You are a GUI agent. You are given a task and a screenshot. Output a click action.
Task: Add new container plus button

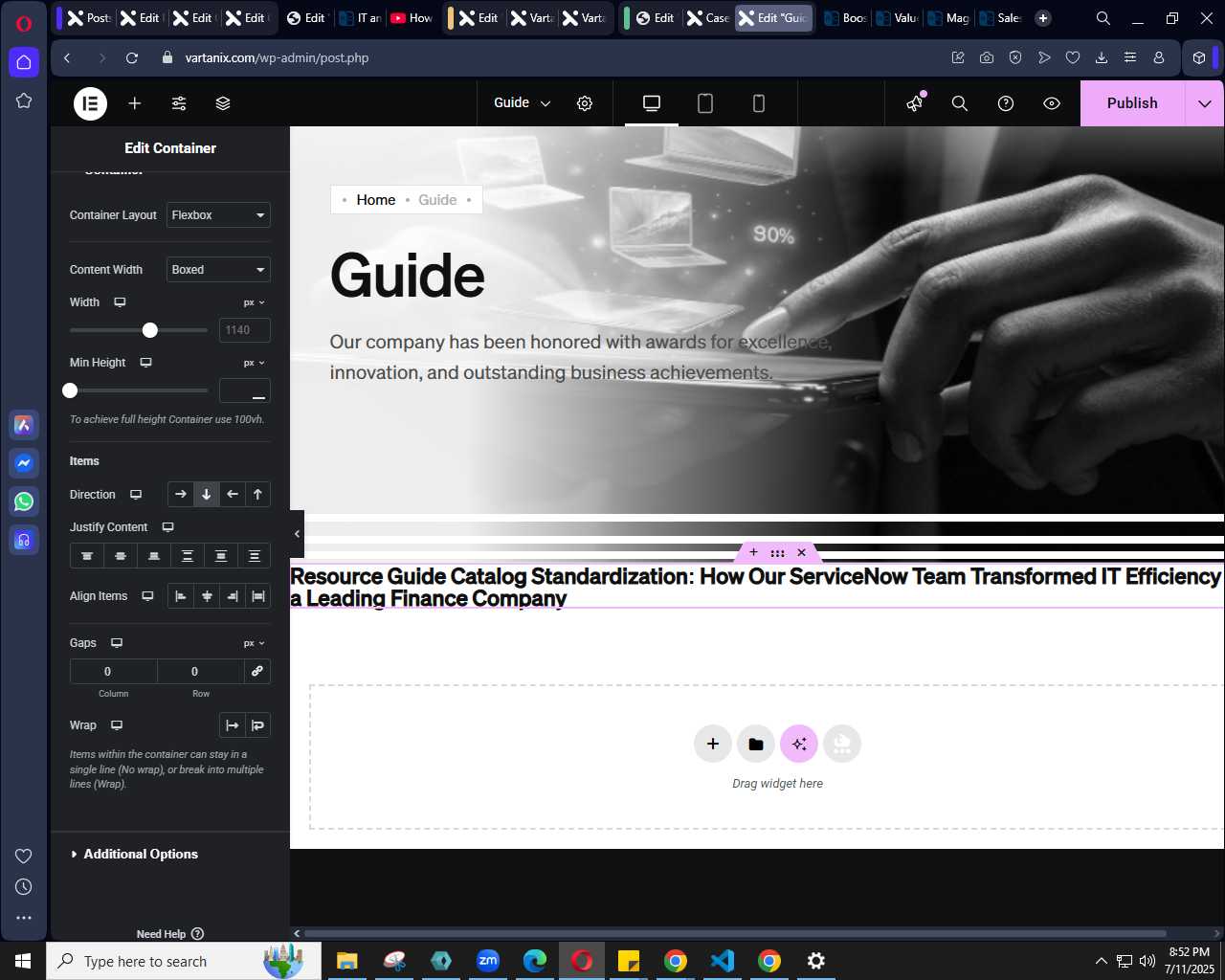coord(713,744)
